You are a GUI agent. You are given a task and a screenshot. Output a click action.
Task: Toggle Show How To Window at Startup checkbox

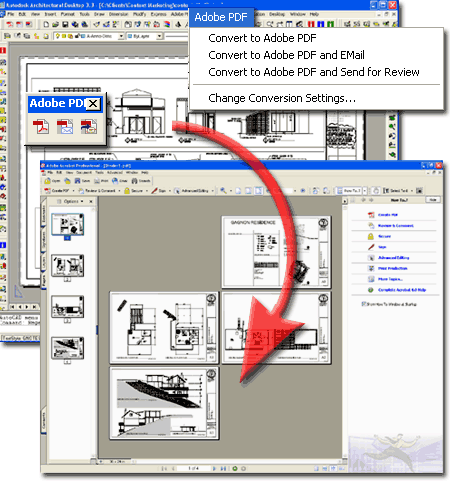click(364, 304)
